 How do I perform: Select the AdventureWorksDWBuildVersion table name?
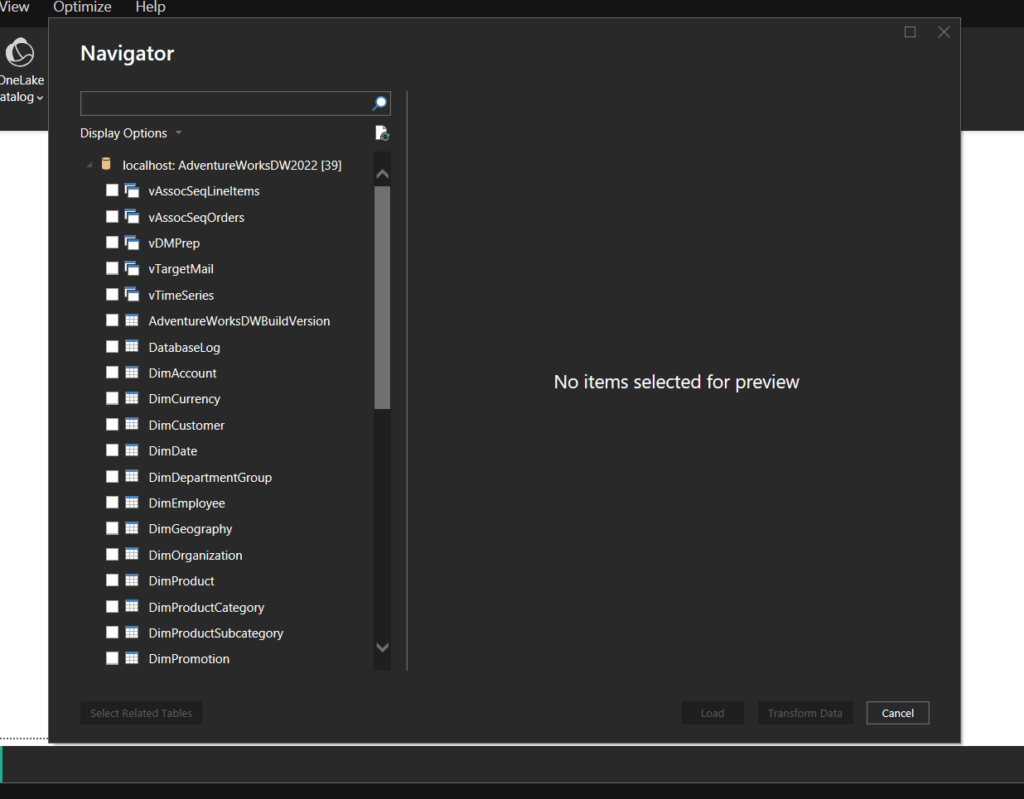click(x=239, y=321)
